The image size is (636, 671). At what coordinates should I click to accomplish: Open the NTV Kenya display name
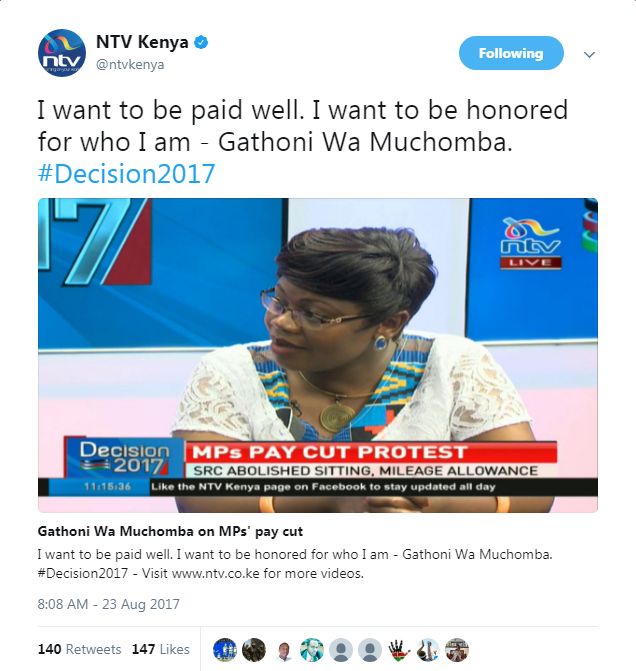point(142,42)
